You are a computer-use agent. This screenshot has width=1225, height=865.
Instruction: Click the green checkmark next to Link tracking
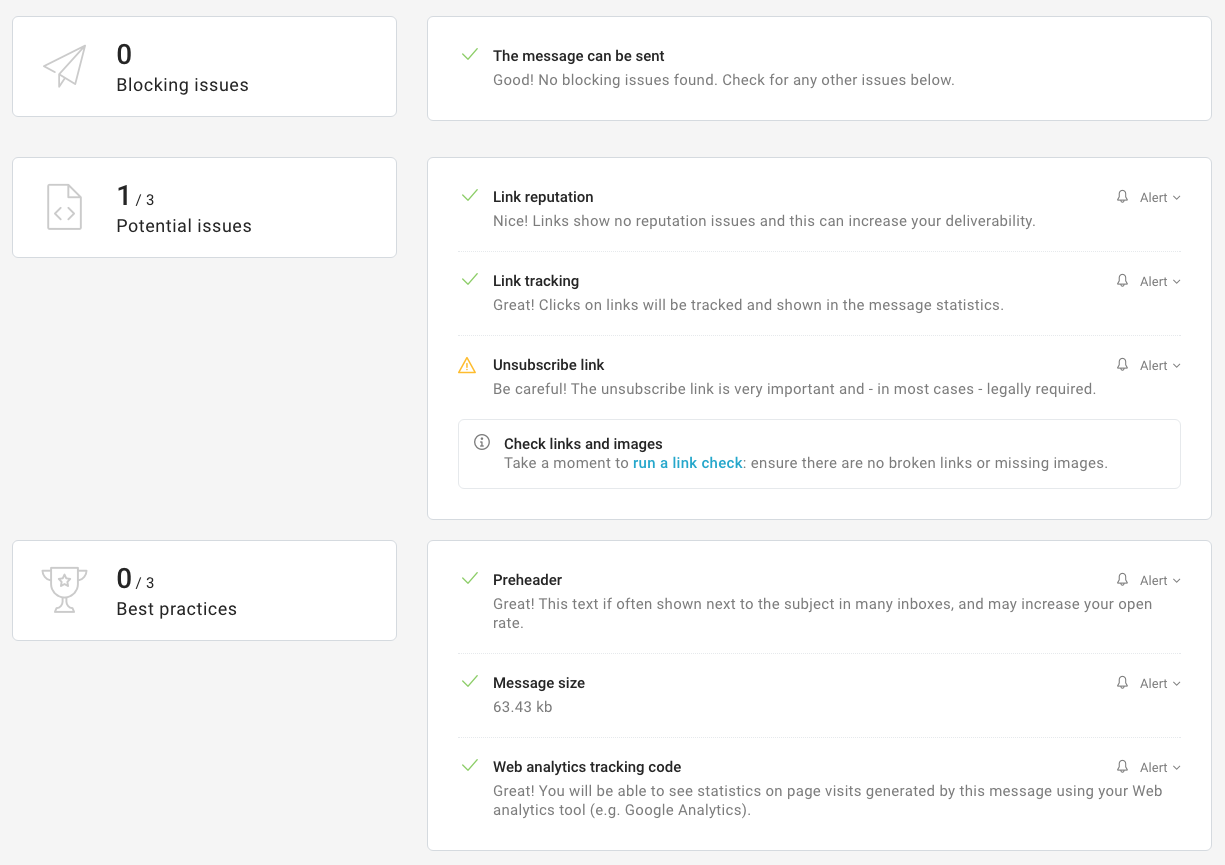tap(469, 280)
